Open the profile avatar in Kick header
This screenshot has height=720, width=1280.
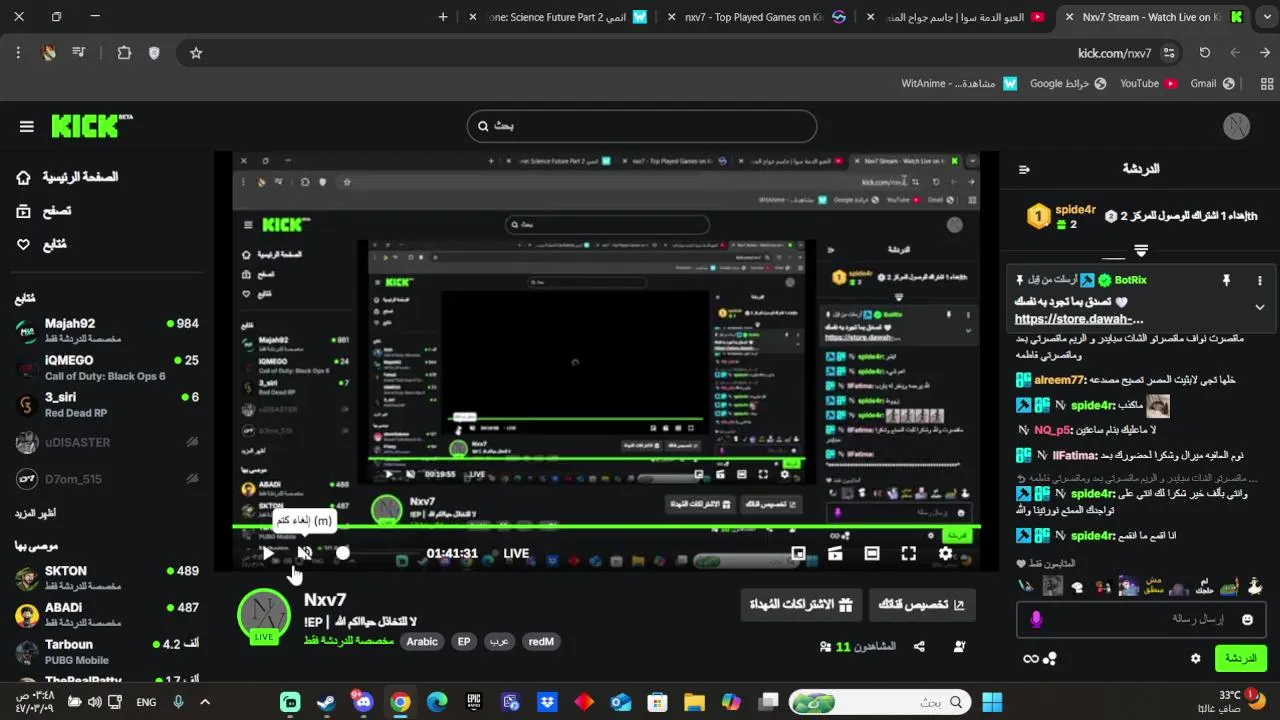(x=1237, y=126)
